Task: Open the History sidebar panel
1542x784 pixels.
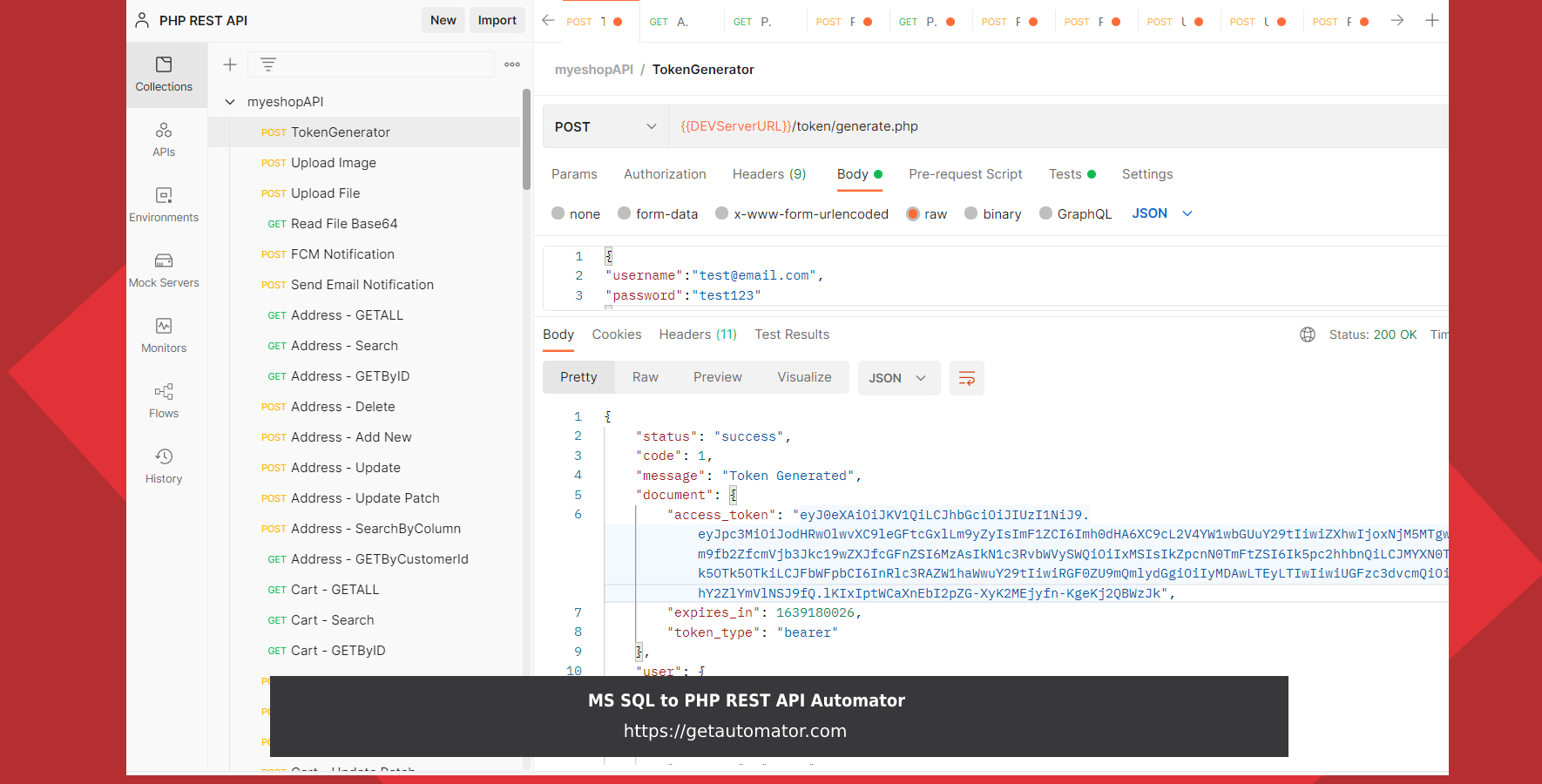Action: pos(164,467)
